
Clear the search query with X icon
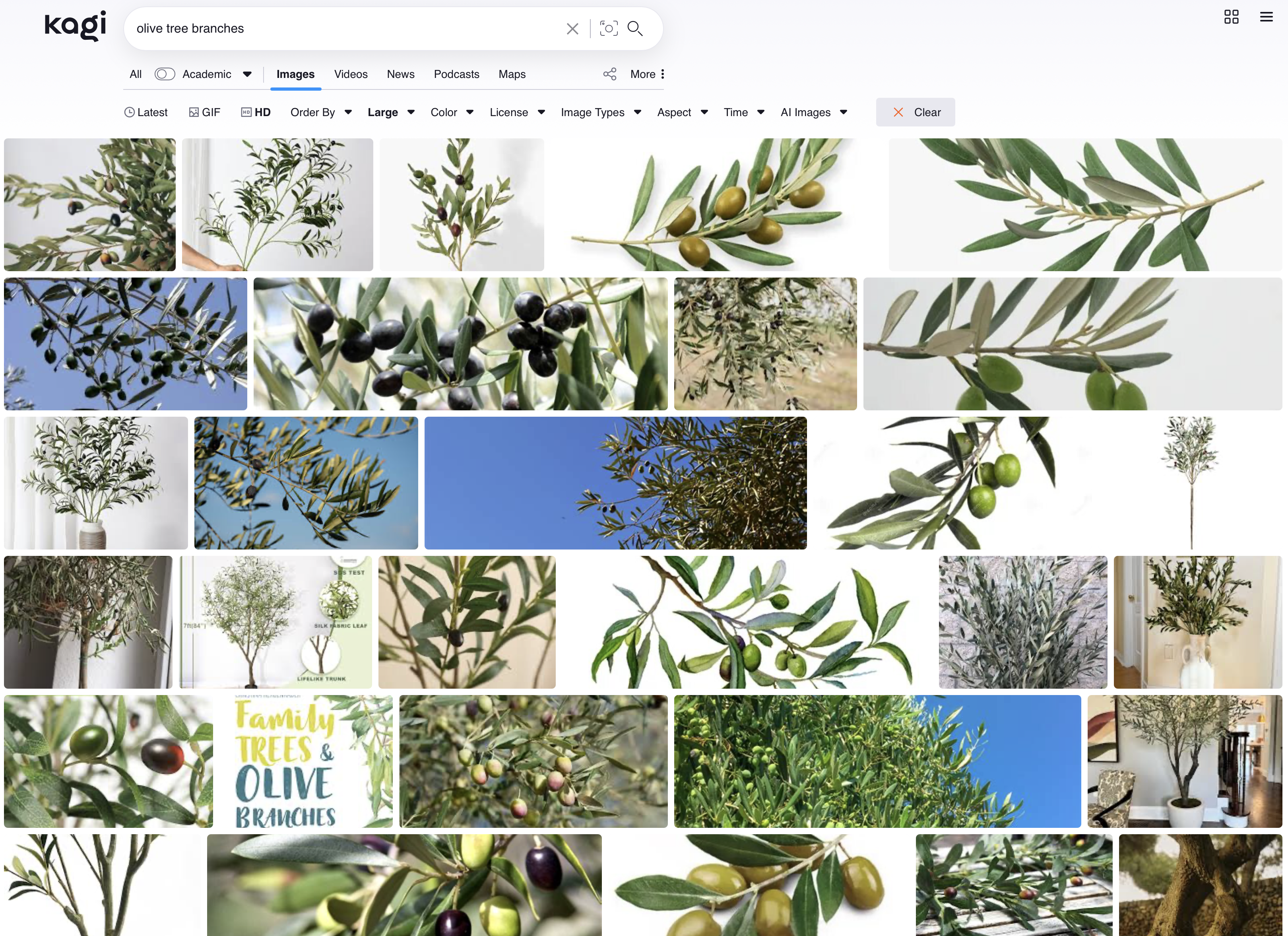click(x=572, y=29)
